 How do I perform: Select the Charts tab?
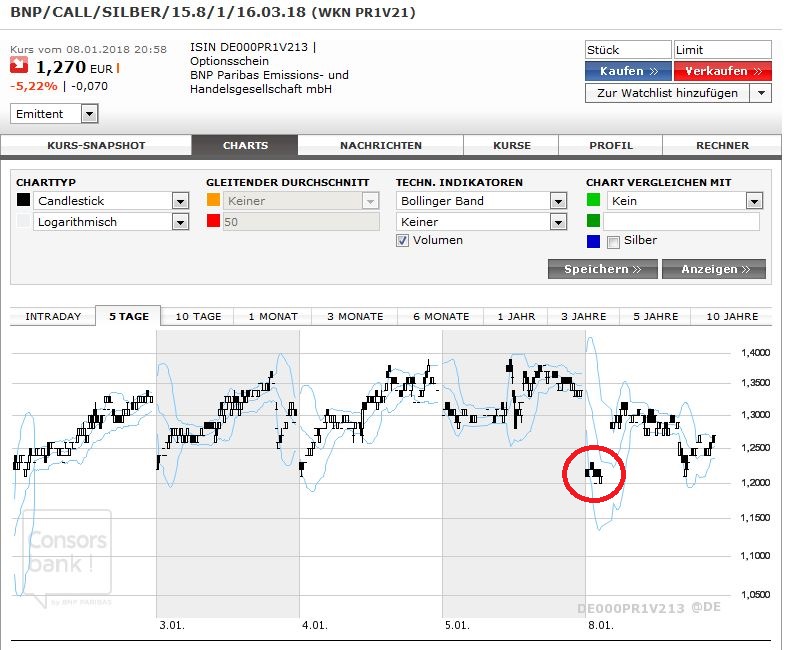[x=245, y=145]
